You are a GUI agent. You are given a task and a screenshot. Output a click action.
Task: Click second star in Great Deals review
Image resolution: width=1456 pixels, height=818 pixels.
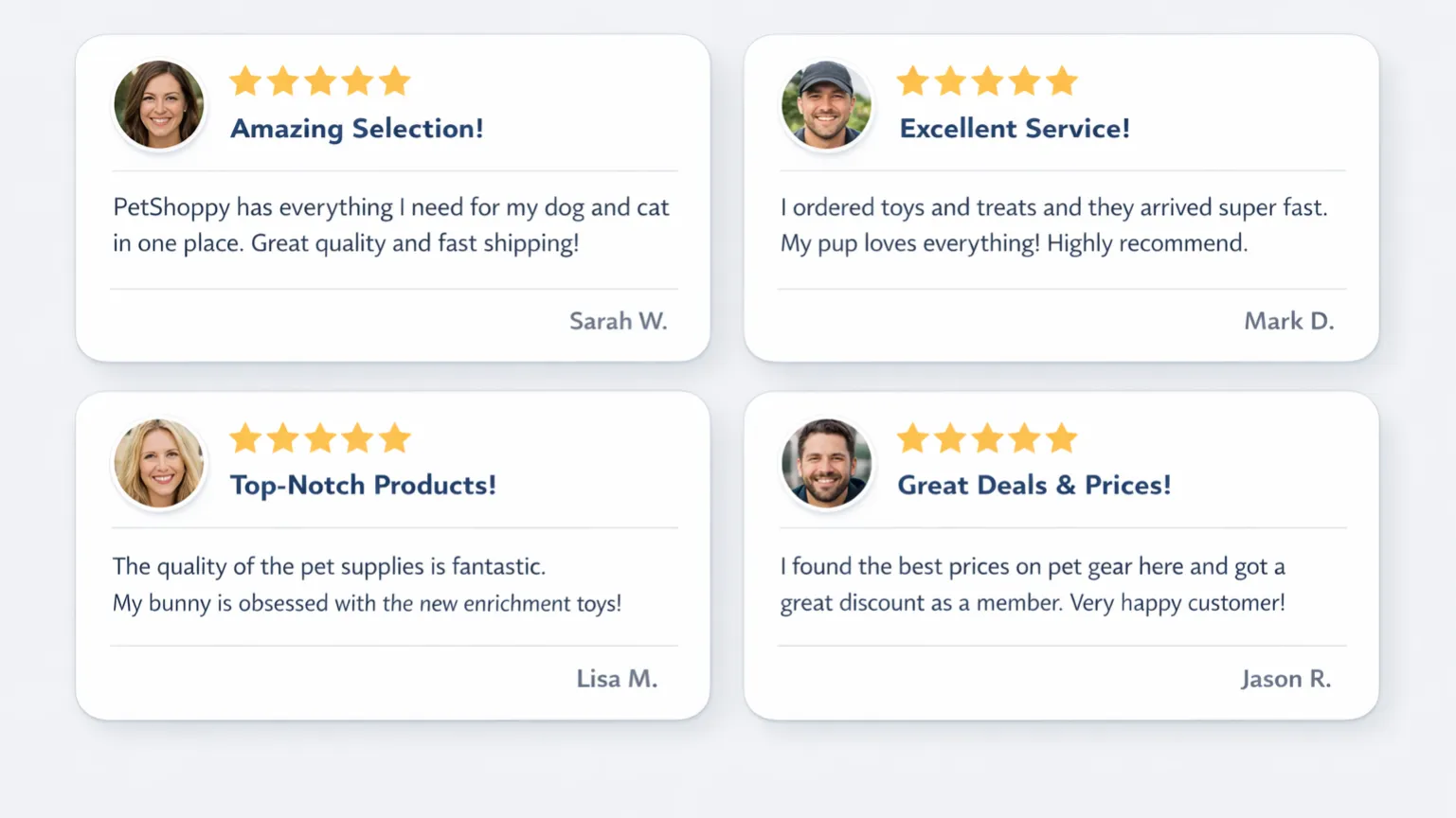coord(950,438)
